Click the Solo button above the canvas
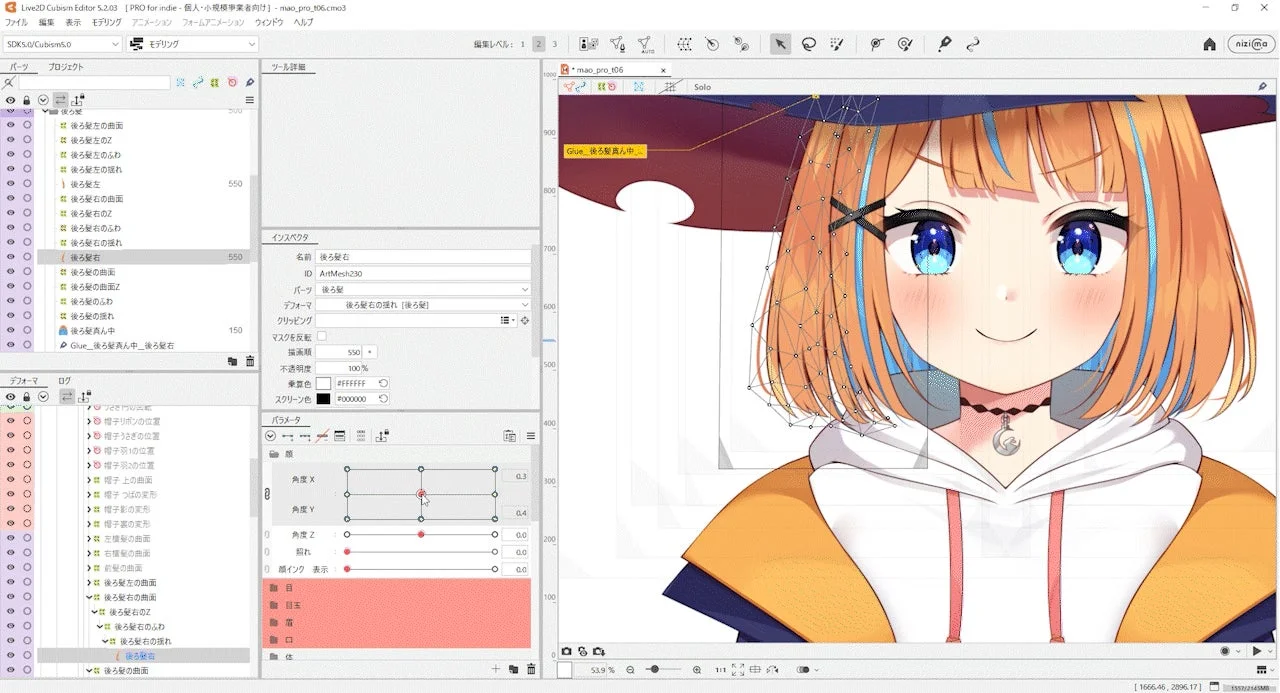1280x693 pixels. pyautogui.click(x=701, y=87)
